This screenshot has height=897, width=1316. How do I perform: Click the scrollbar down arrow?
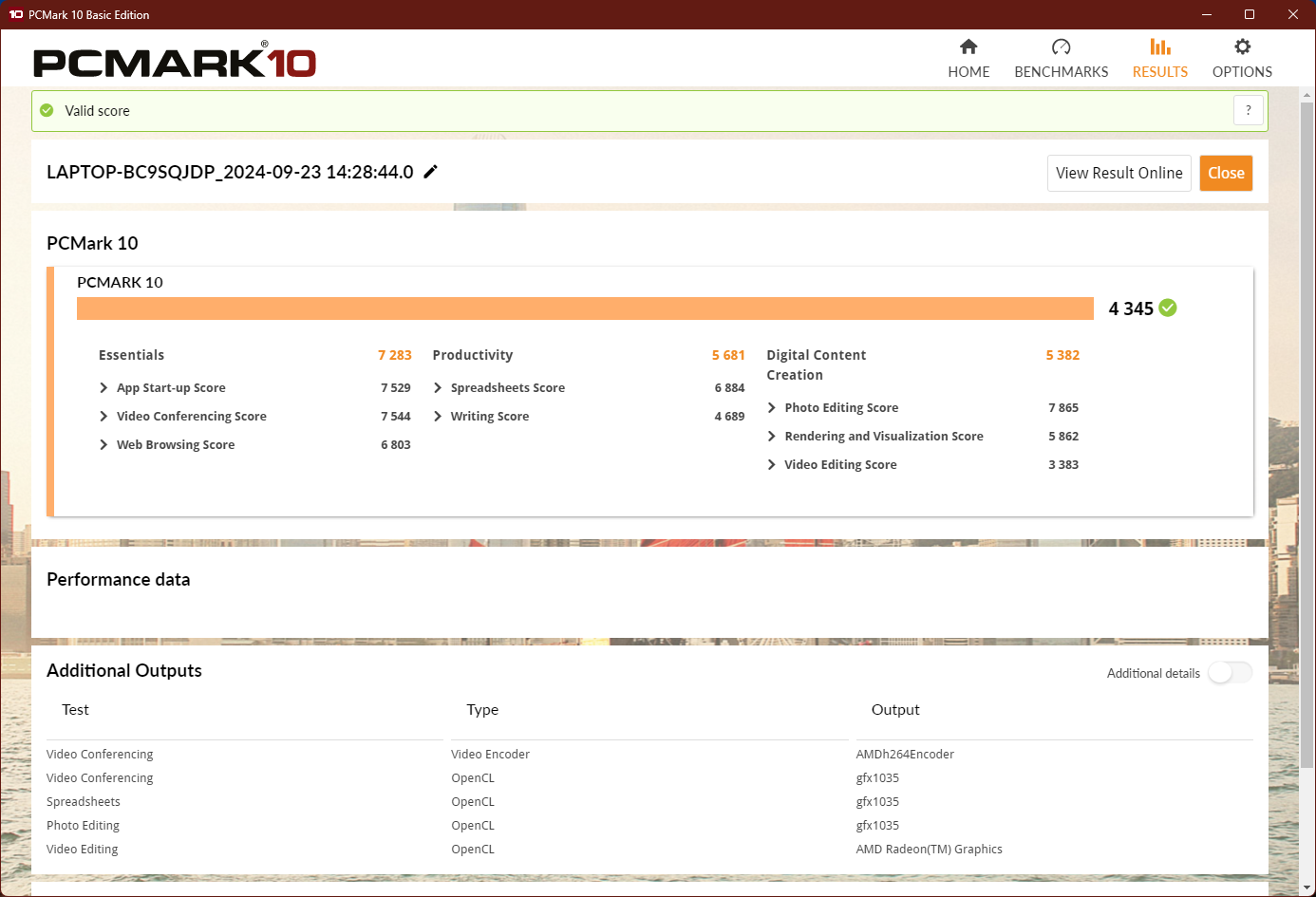pos(1307,888)
